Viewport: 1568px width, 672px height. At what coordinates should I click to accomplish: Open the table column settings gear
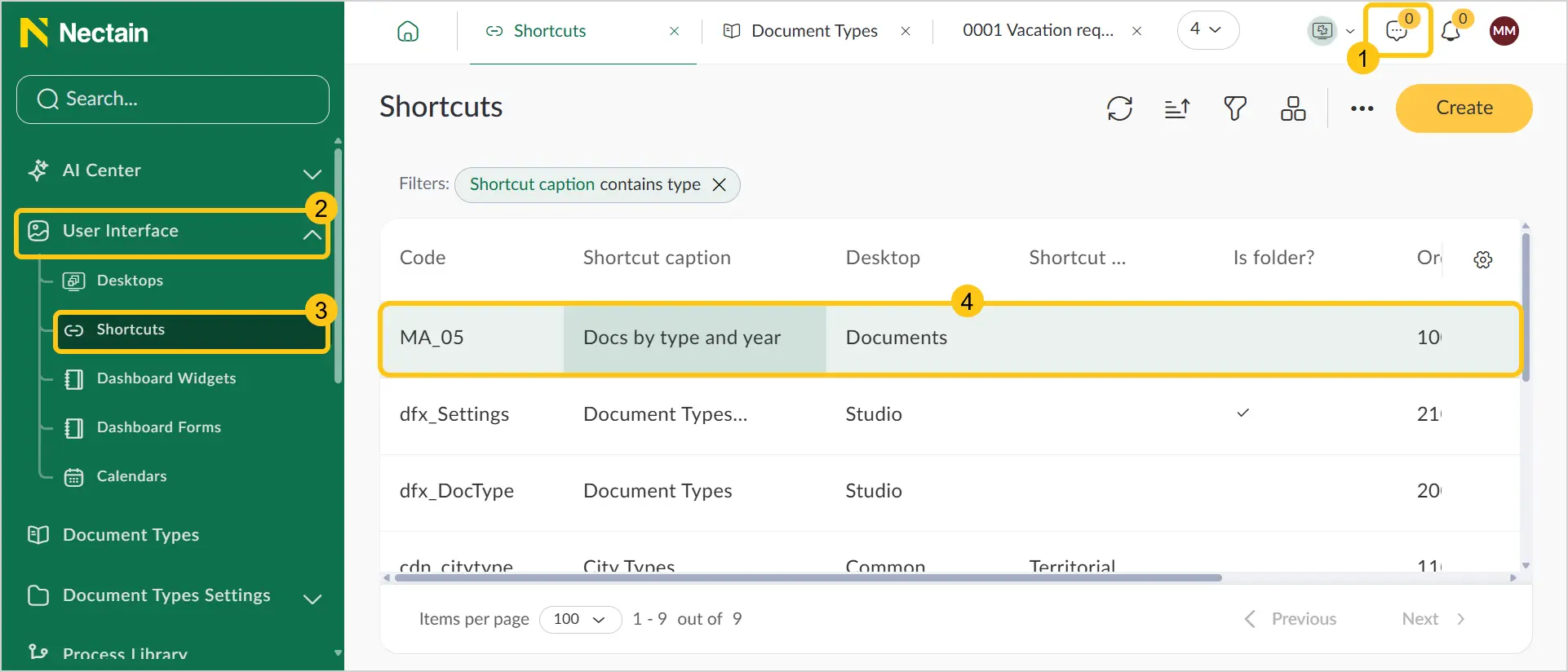coord(1483,259)
